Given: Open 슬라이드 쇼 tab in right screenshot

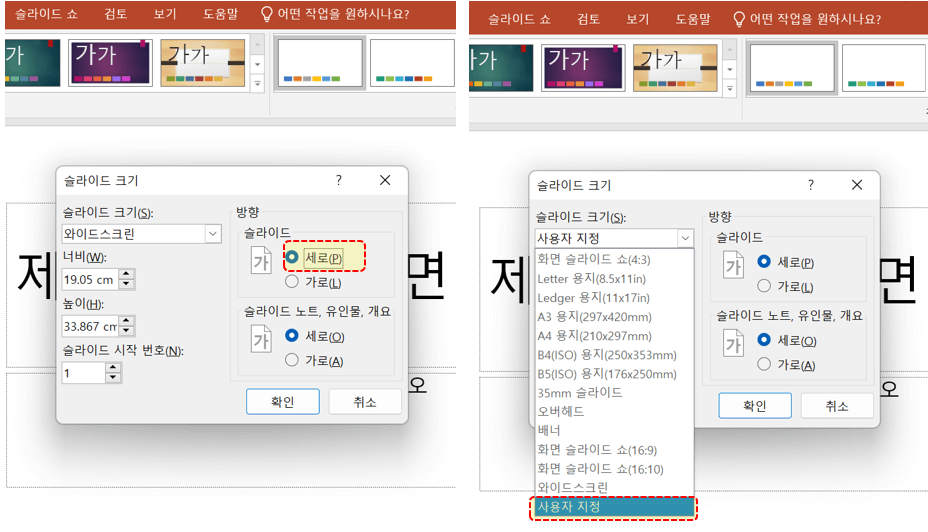Looking at the screenshot, I should pos(519,20).
